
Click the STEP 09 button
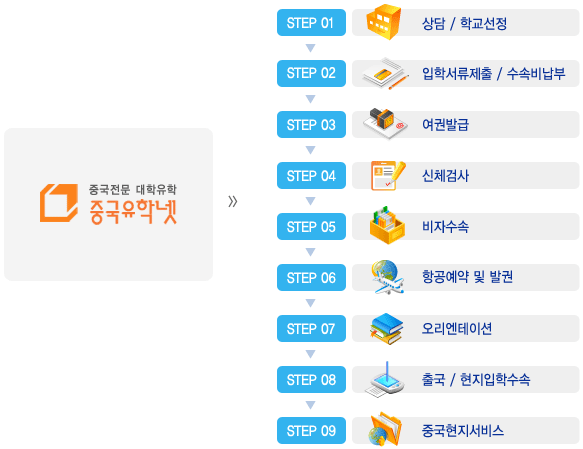point(311,430)
